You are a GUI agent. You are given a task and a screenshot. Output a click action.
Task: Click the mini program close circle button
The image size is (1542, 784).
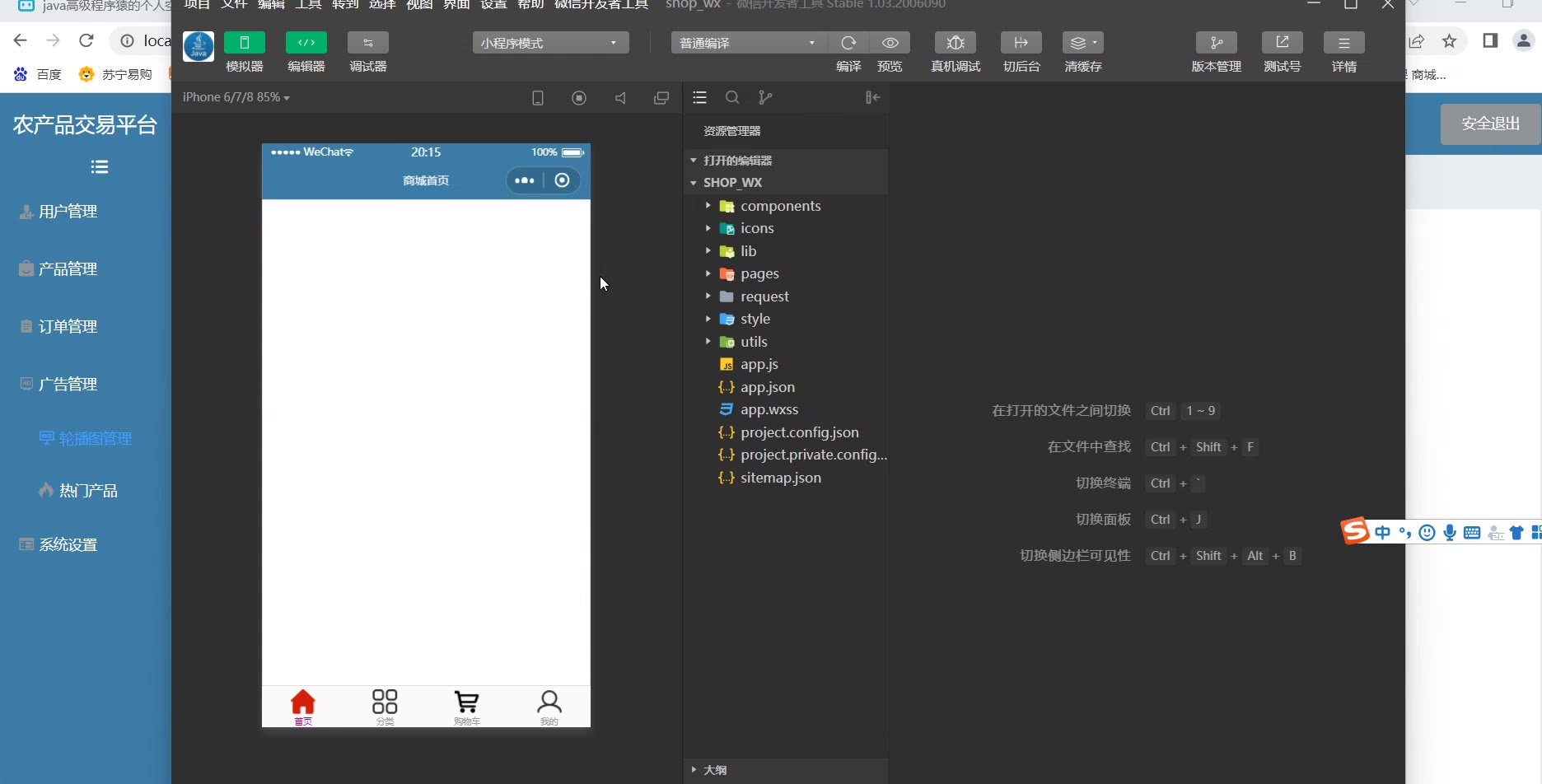click(562, 180)
